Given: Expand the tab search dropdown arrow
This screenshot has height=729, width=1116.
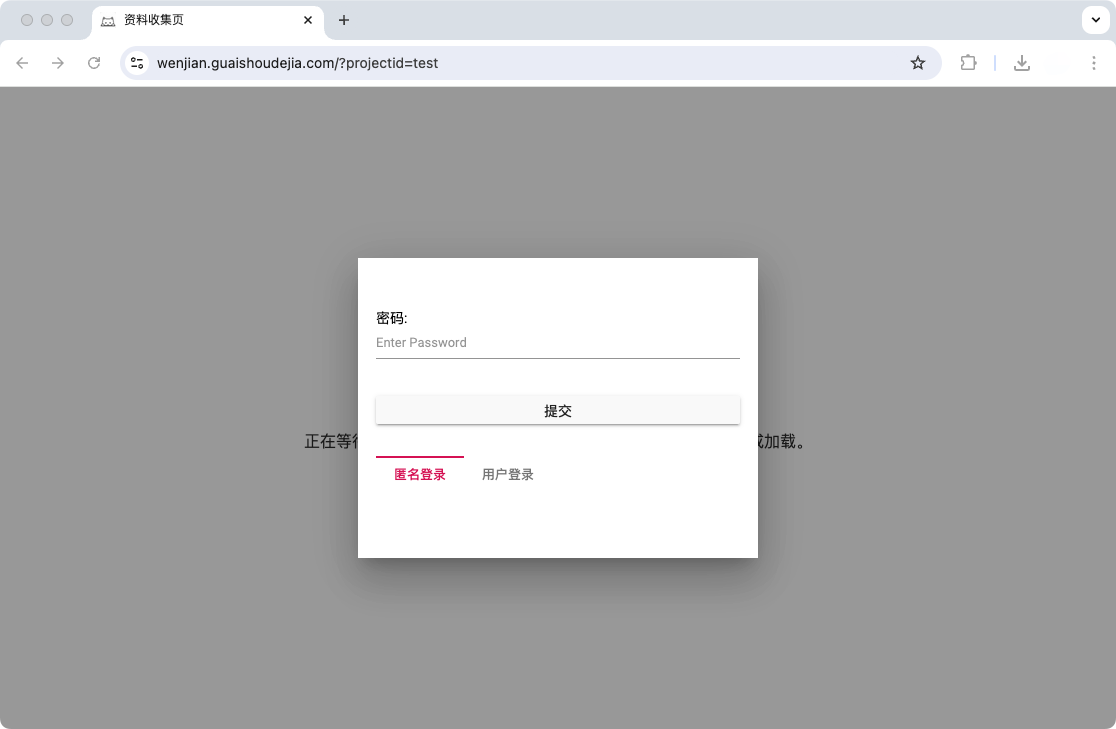Looking at the screenshot, I should tap(1095, 20).
